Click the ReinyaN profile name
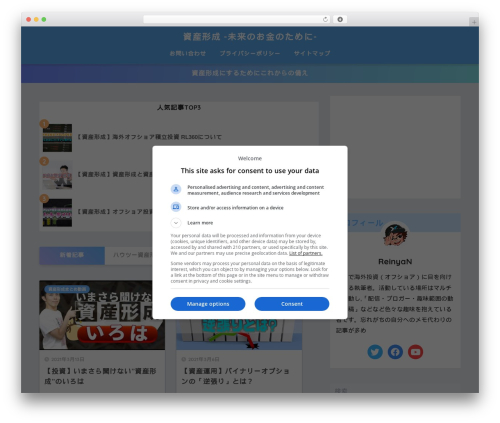Screen dimensions: 500x423 (x=395, y=262)
